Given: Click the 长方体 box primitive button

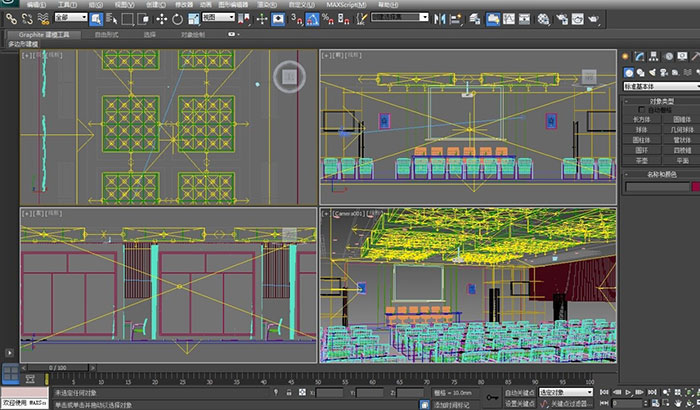Looking at the screenshot, I should 641,119.
